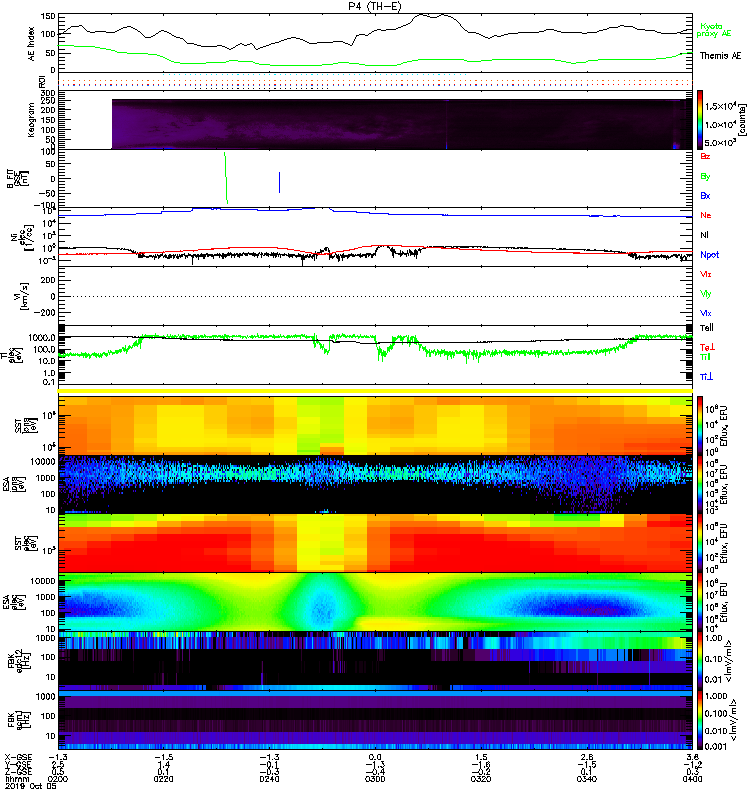Select the red 'Ne' density legend label

click(x=705, y=215)
